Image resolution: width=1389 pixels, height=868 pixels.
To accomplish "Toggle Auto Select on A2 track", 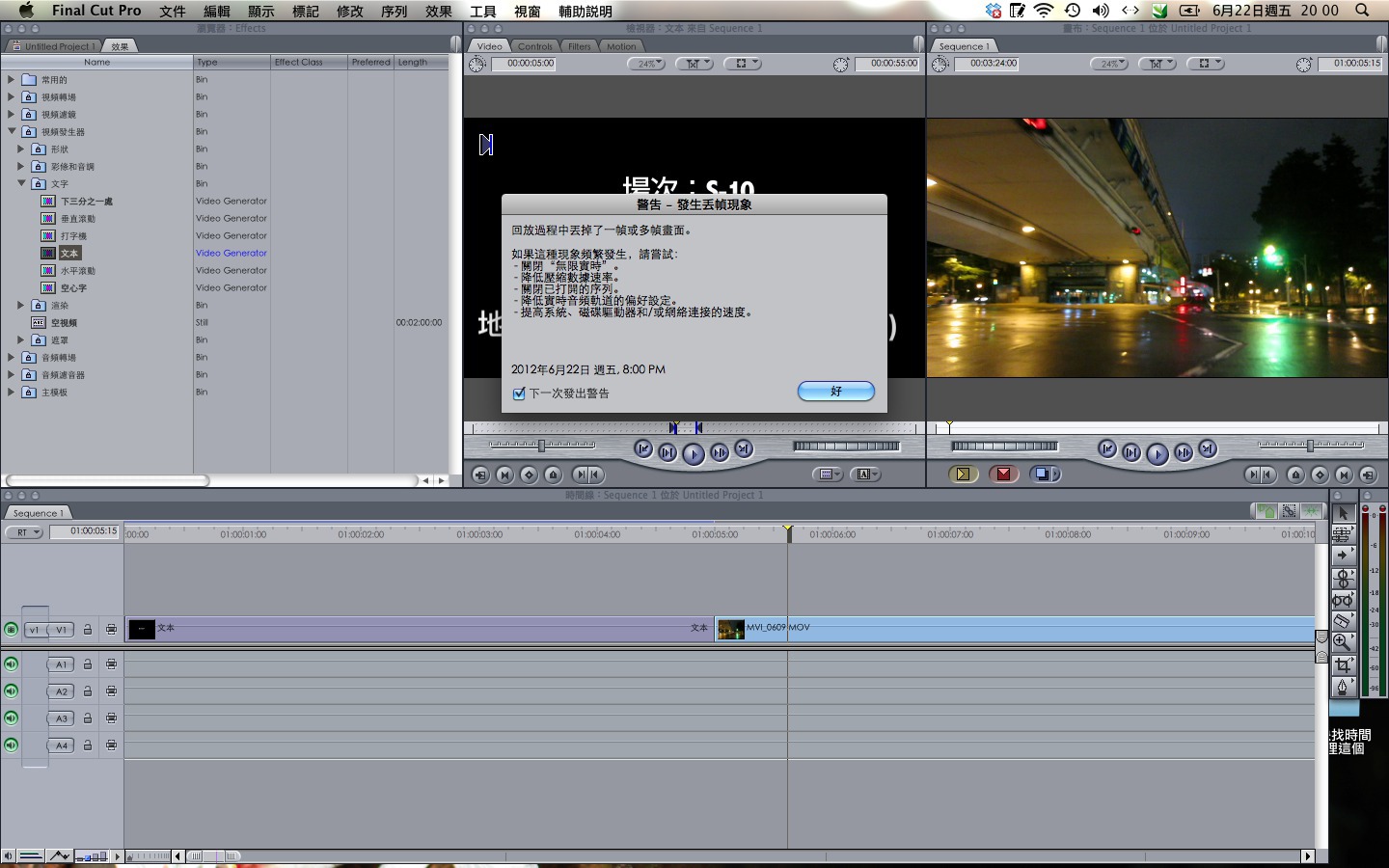I will [x=111, y=691].
